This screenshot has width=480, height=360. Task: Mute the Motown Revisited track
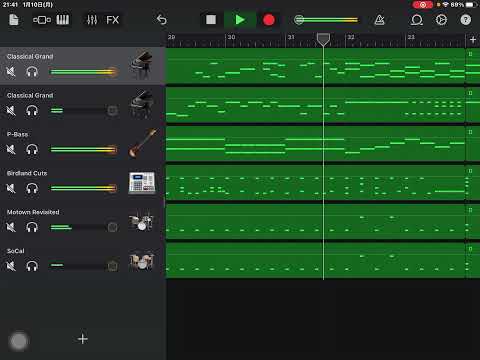(x=11, y=227)
